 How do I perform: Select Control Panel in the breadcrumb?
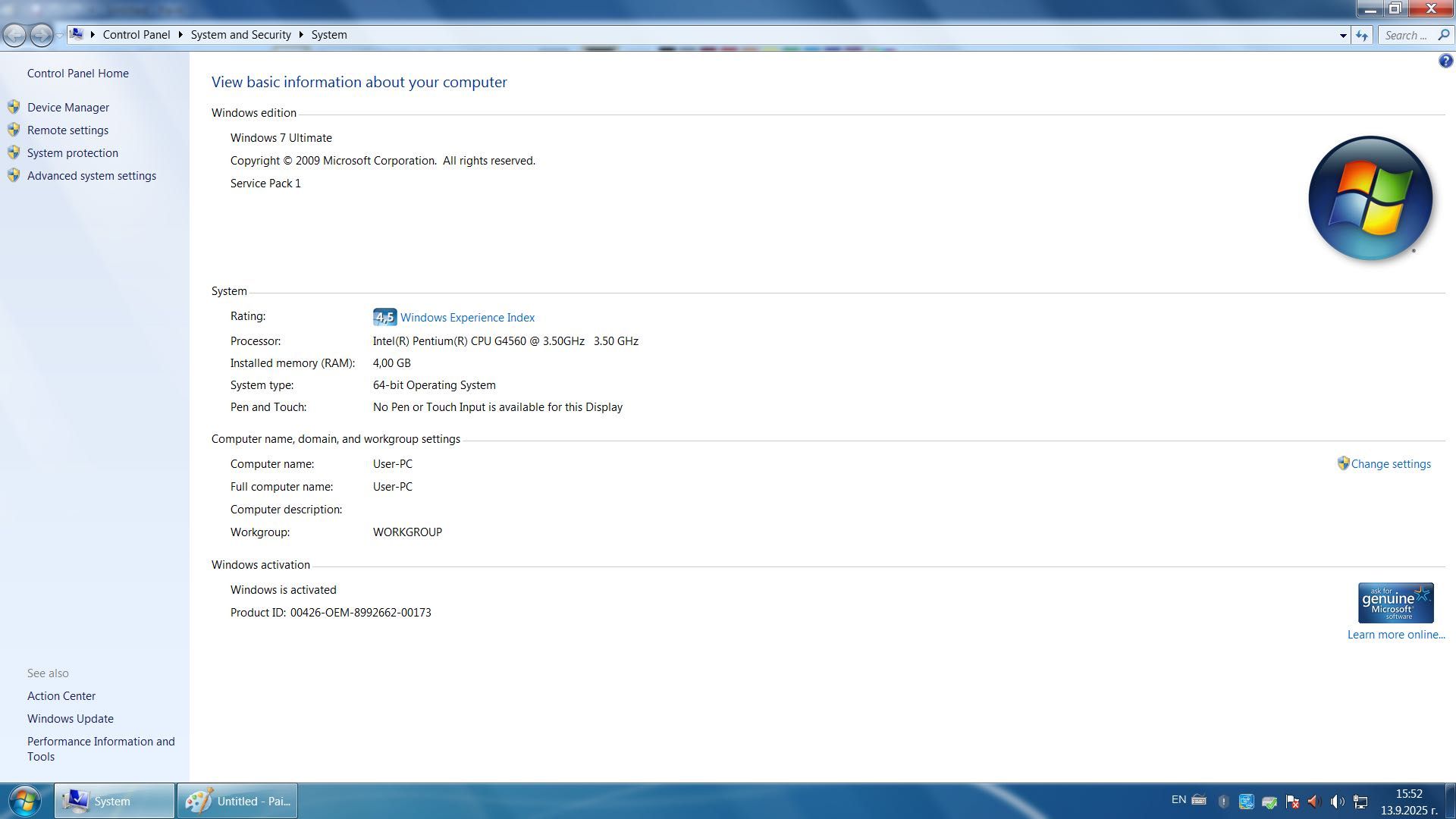point(136,35)
